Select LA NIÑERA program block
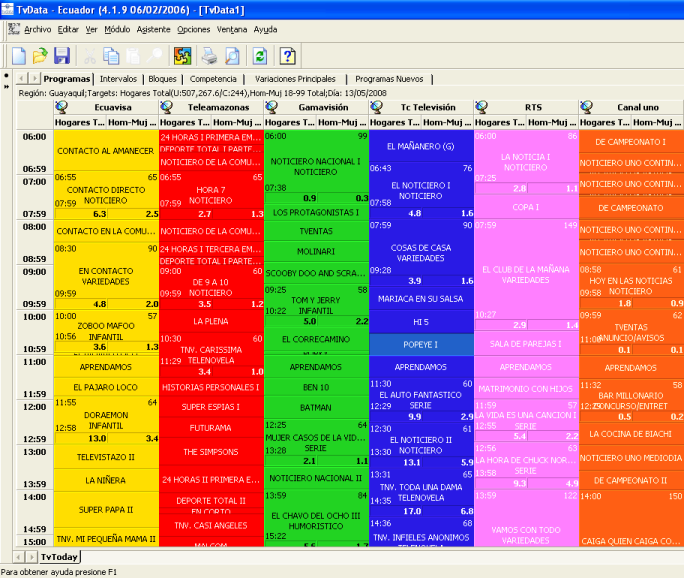This screenshot has width=684, height=578. point(106,480)
